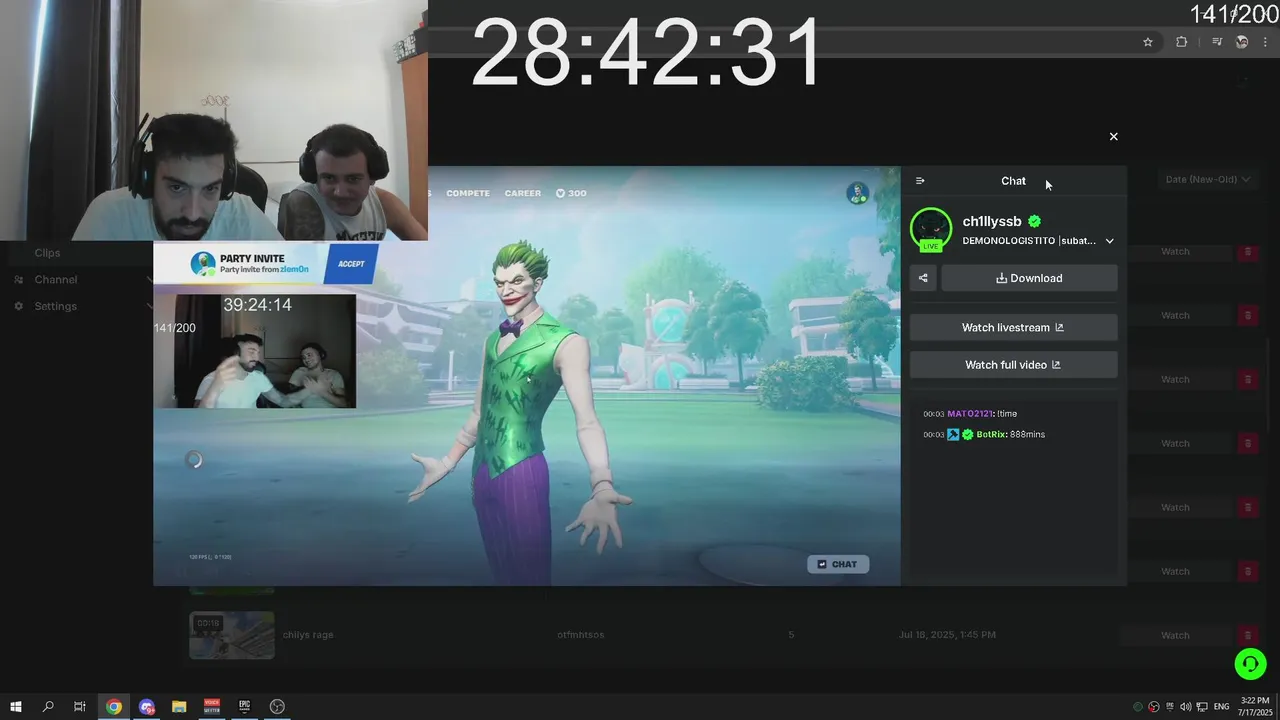Click the 'otfmhtsos' creator name

581,635
